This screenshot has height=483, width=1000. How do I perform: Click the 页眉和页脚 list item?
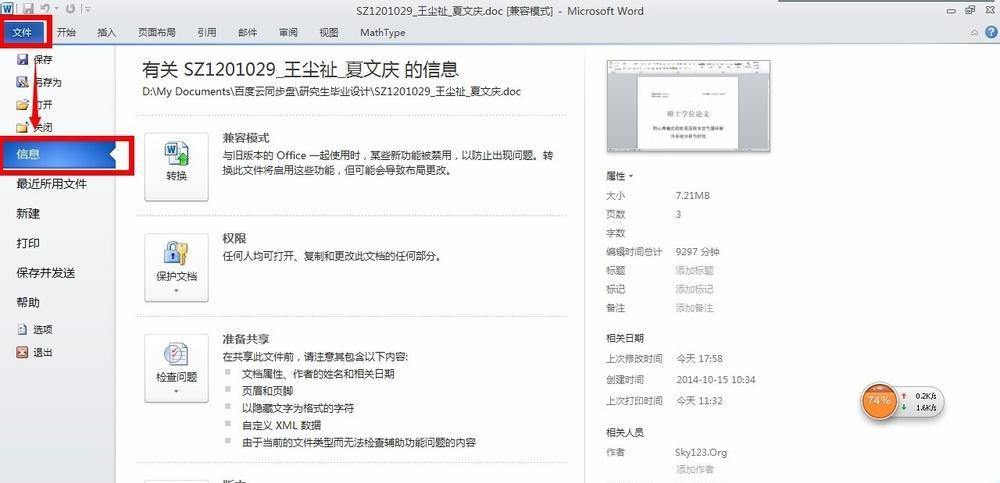click(x=268, y=390)
